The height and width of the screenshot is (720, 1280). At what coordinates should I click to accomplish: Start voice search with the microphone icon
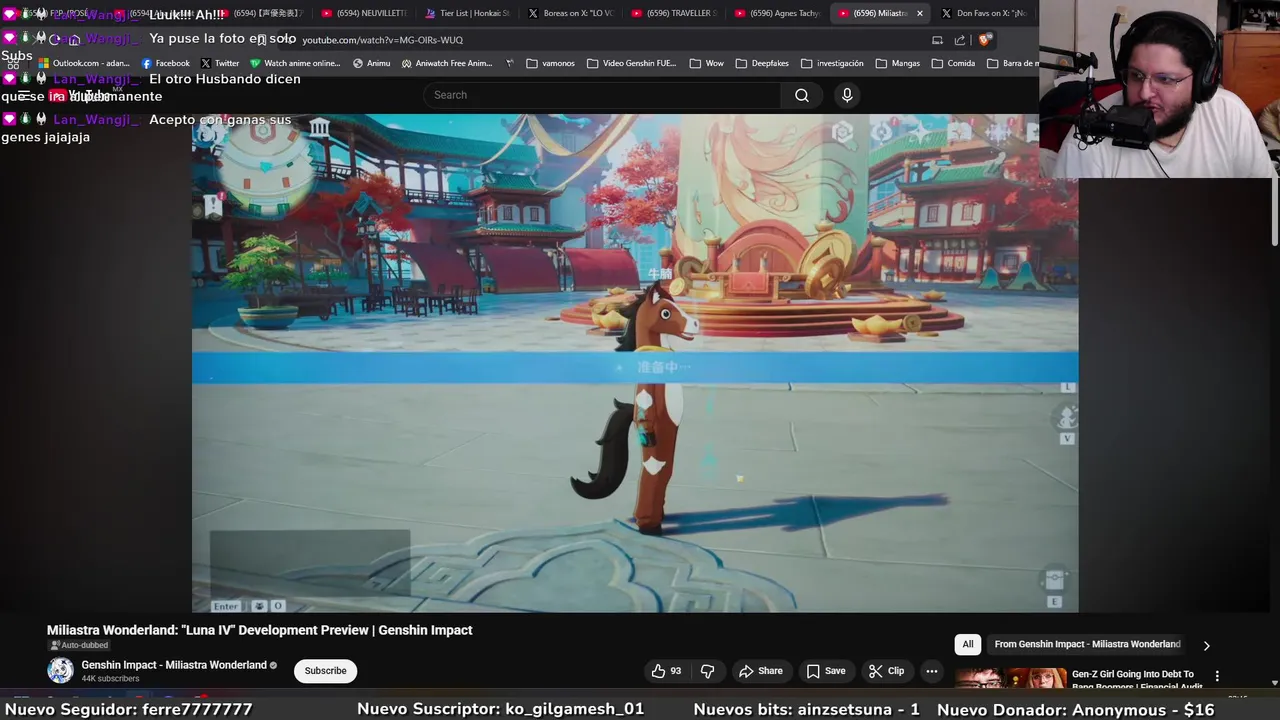[847, 95]
